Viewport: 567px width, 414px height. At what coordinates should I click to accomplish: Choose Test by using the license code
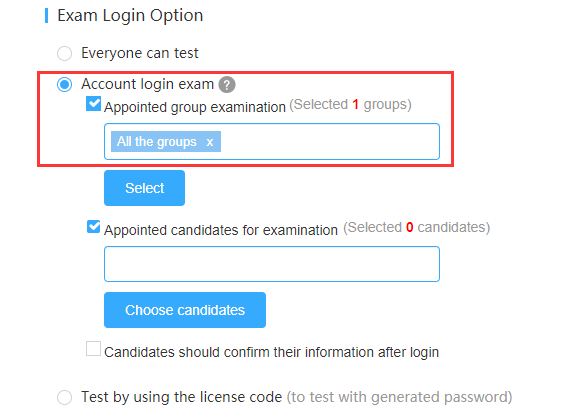[x=64, y=397]
